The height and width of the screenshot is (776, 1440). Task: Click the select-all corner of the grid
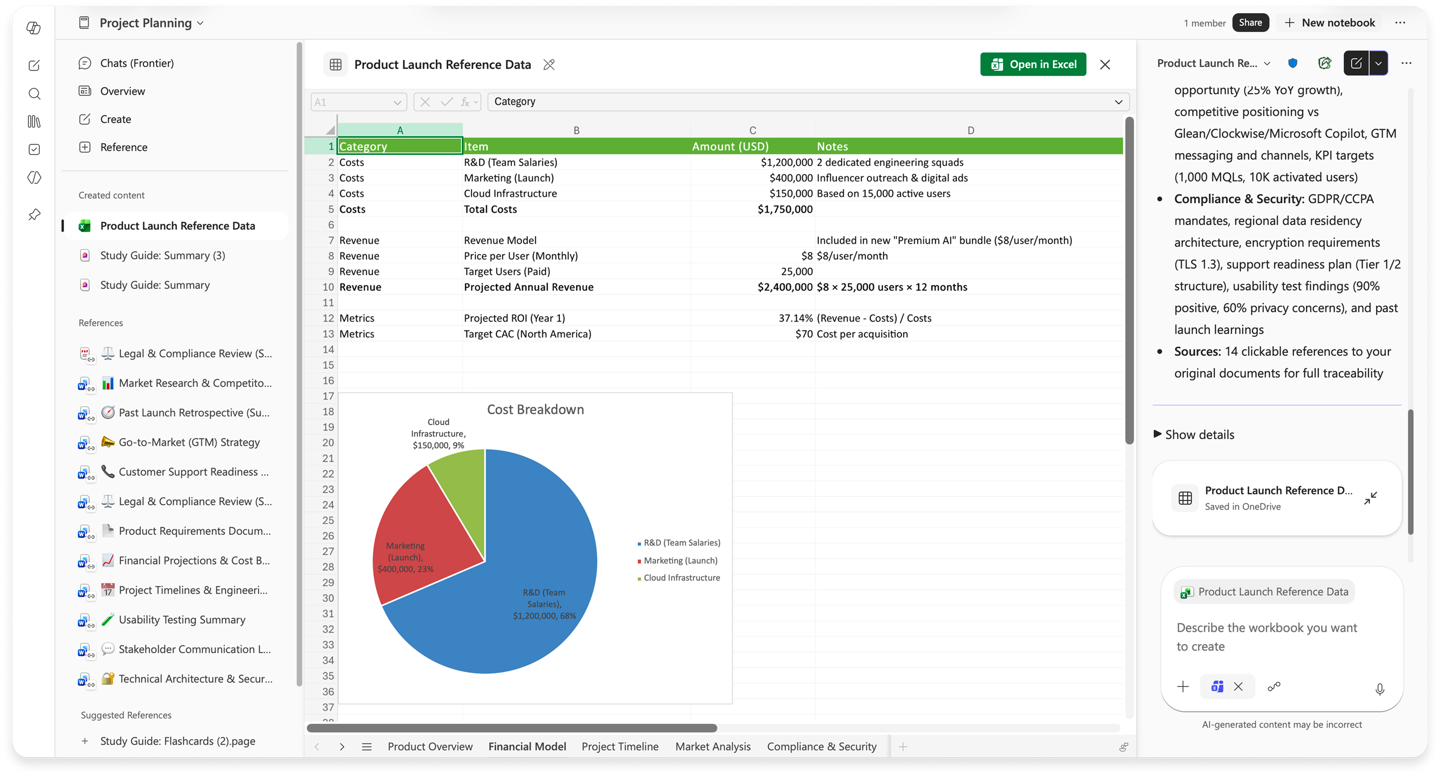click(x=329, y=130)
